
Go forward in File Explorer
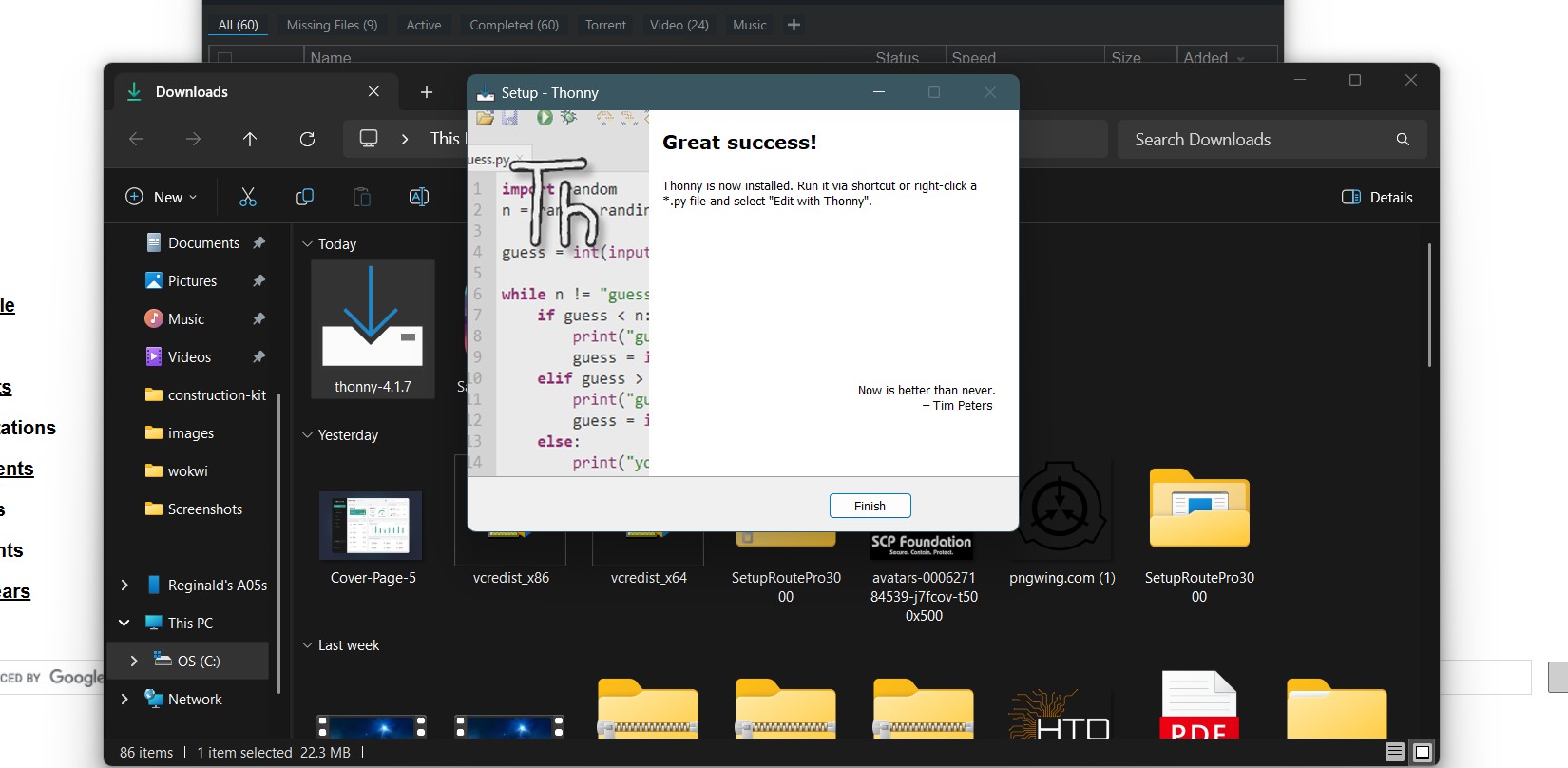[x=193, y=139]
